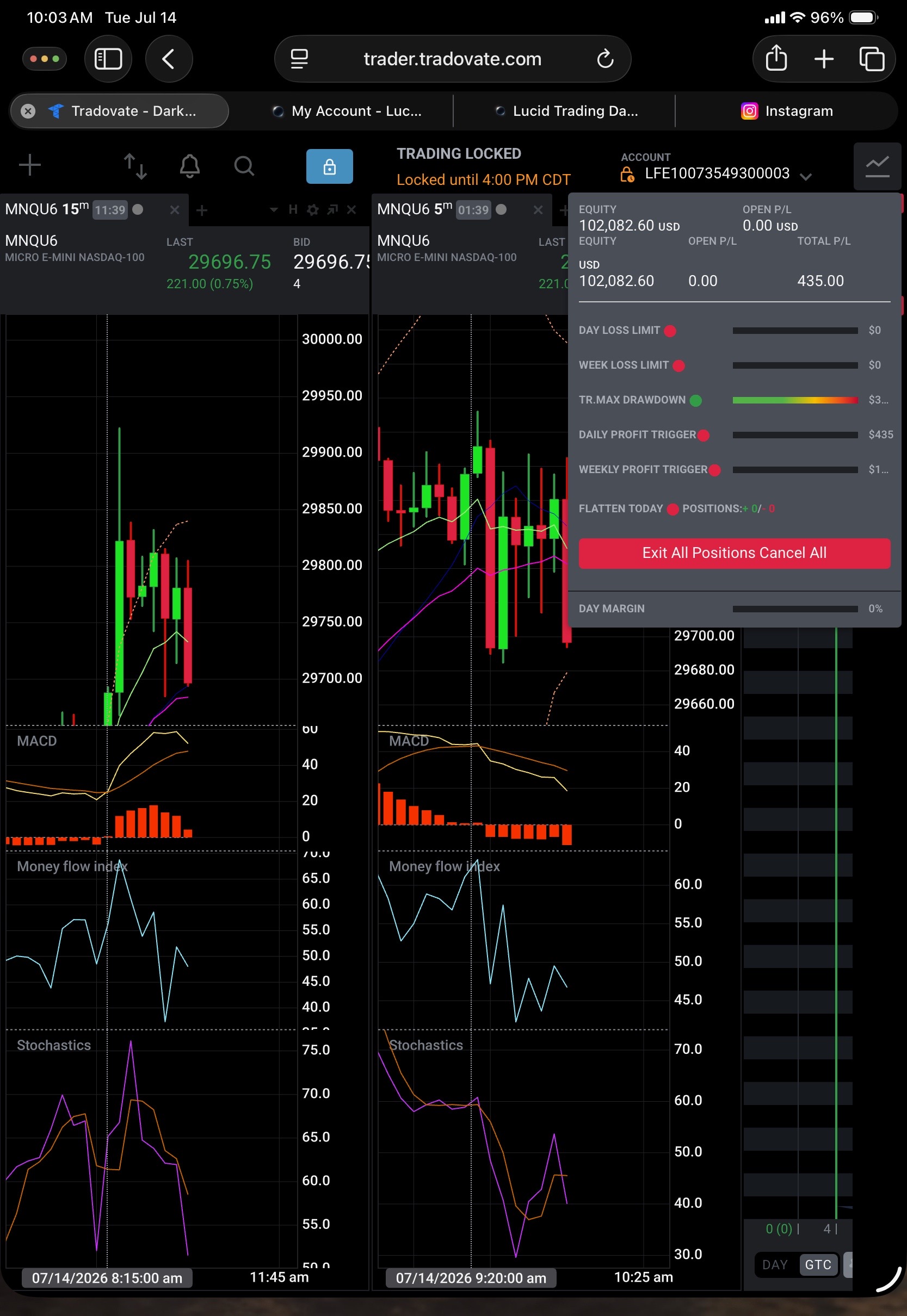Click the gray dot on MNQU6 15m tab
The image size is (907, 1316).
(x=138, y=209)
